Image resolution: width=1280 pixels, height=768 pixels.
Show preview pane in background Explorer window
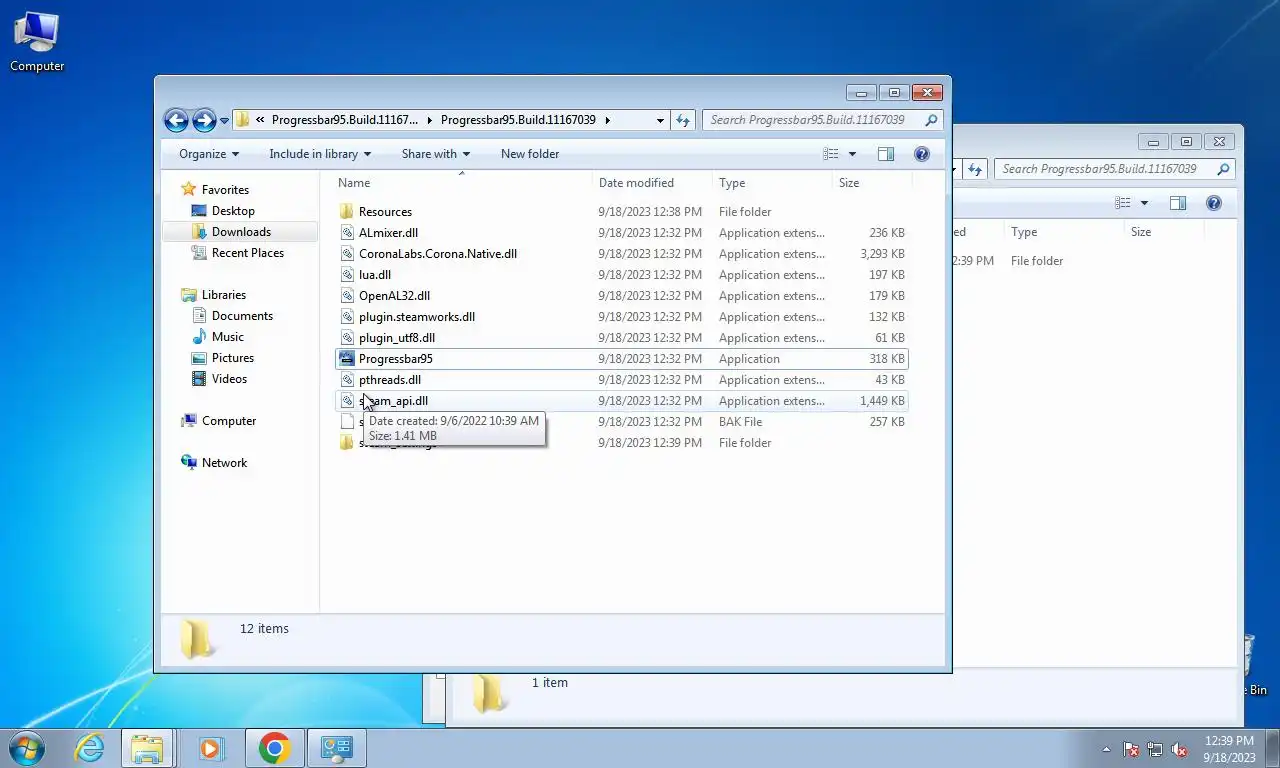point(1178,203)
